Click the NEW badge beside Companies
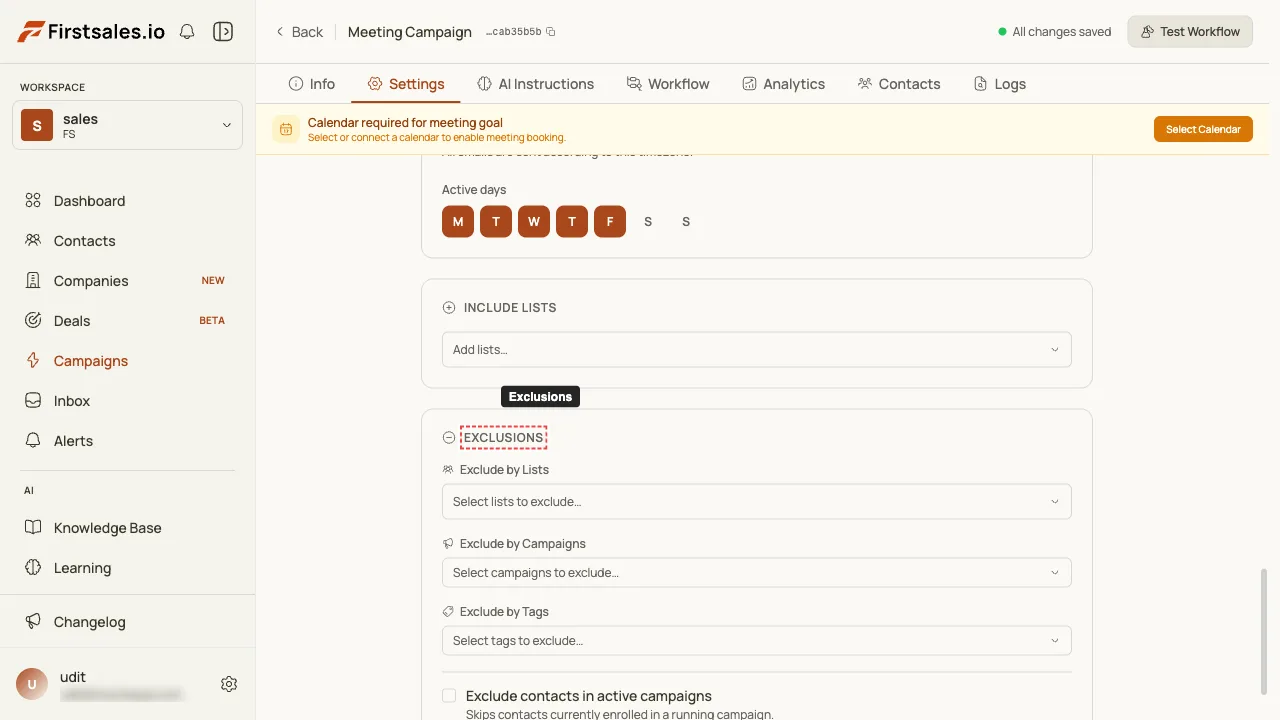1280x720 pixels. 213,281
